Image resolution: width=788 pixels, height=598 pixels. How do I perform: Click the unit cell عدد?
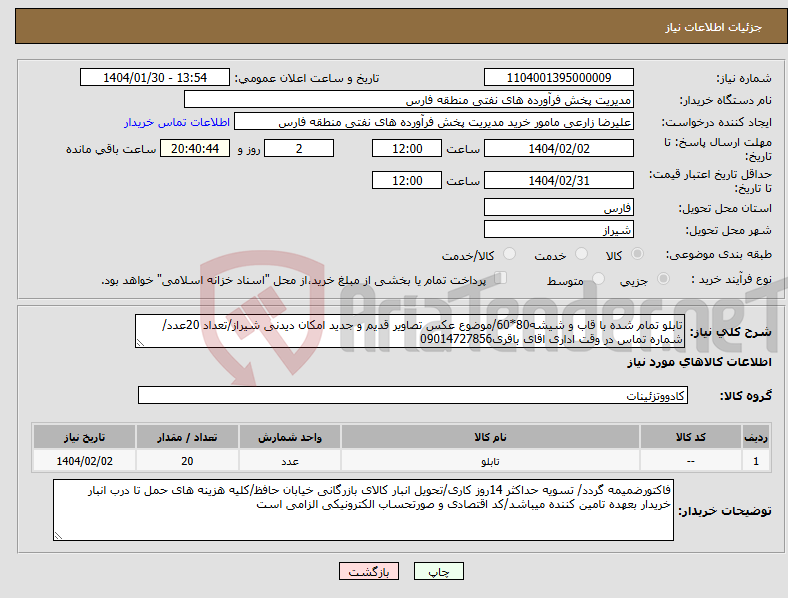tap(290, 461)
